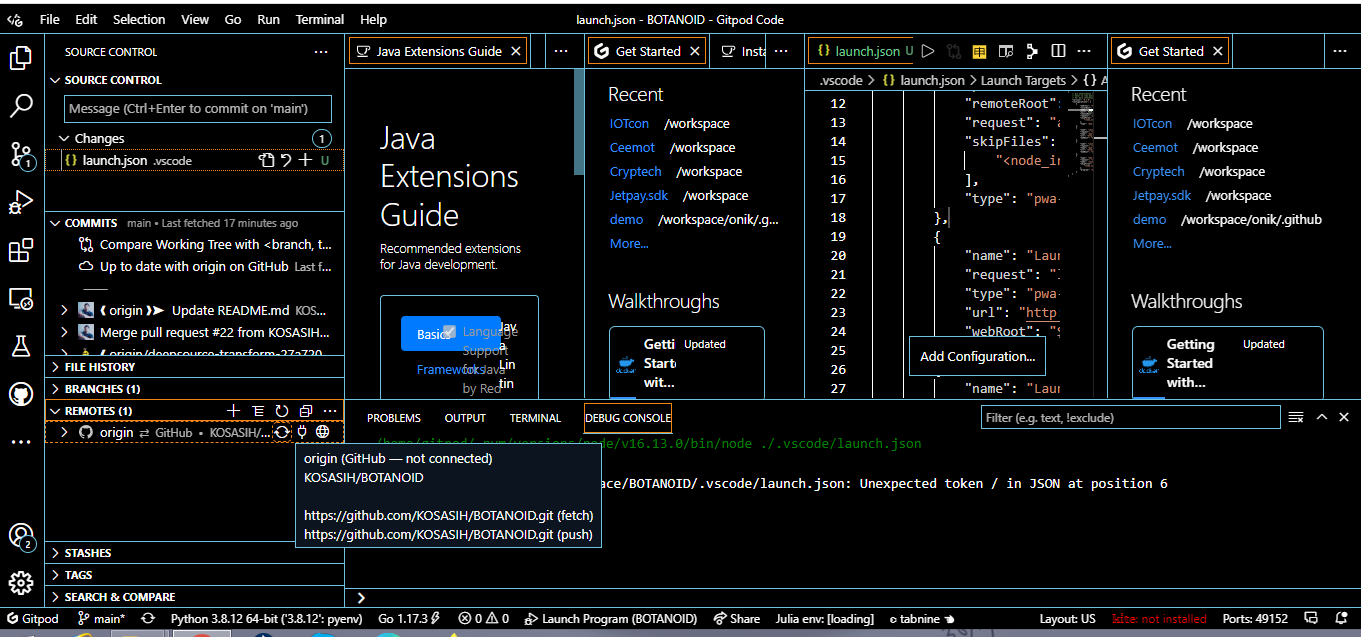Click More link in right Recent list
The width and height of the screenshot is (1361, 637).
pos(1152,243)
